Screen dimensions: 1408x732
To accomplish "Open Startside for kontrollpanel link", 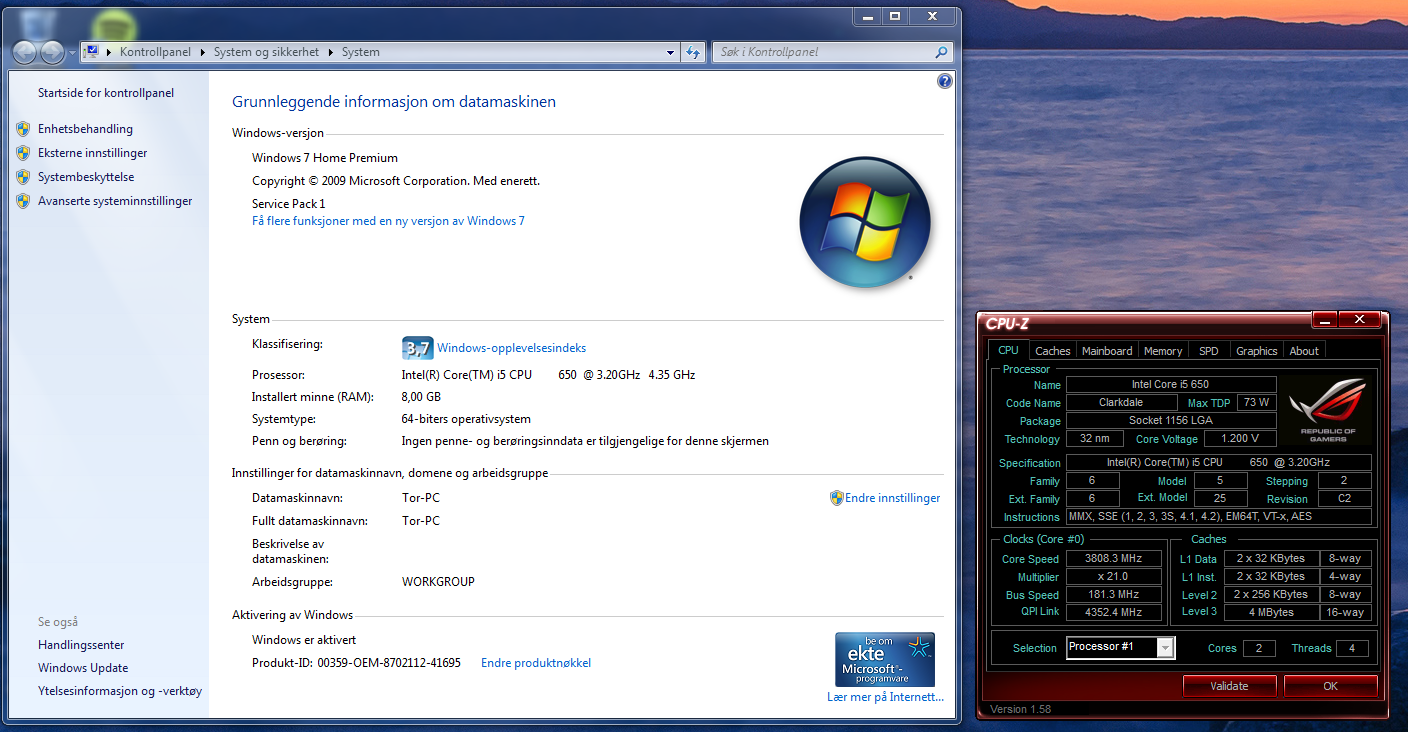I will click(106, 93).
